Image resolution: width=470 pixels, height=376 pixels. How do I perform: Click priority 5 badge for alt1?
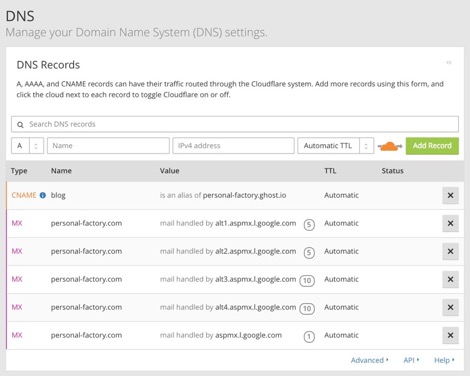coord(309,225)
